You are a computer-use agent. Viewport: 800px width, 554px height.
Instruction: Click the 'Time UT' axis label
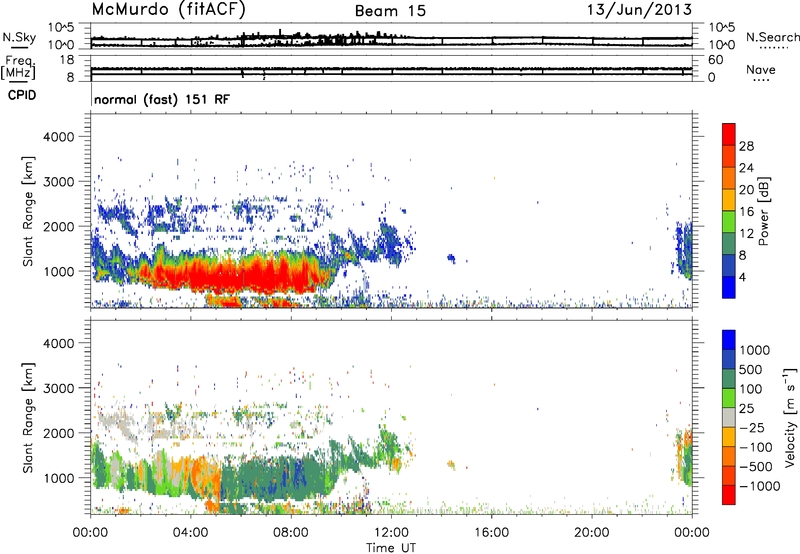click(x=391, y=548)
